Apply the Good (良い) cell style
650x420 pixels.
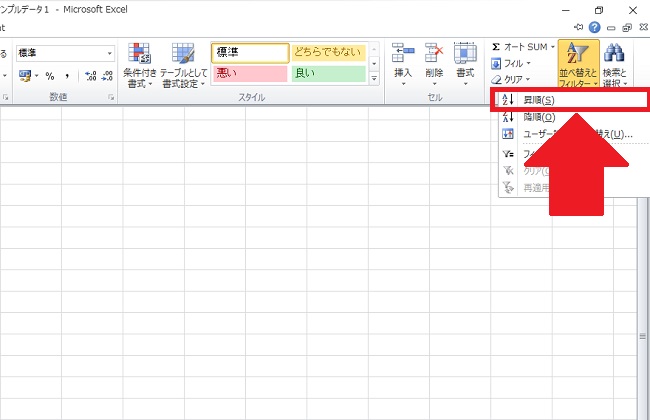coord(328,74)
